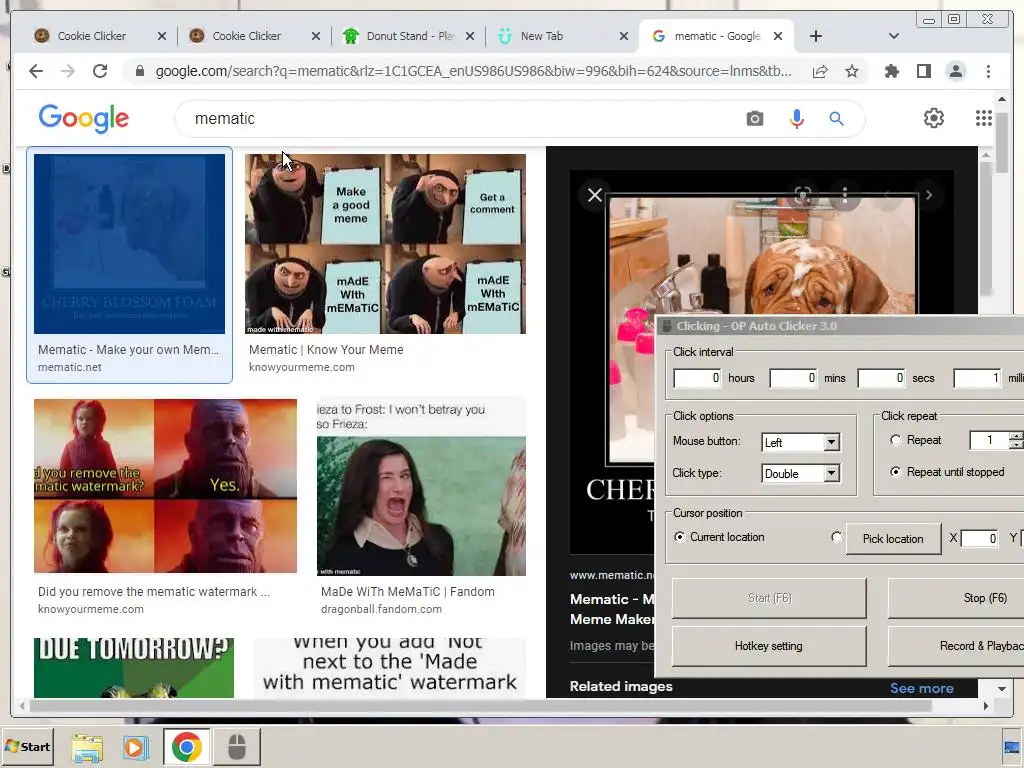
Task: Select the Repeat radio button
Action: tap(896, 440)
